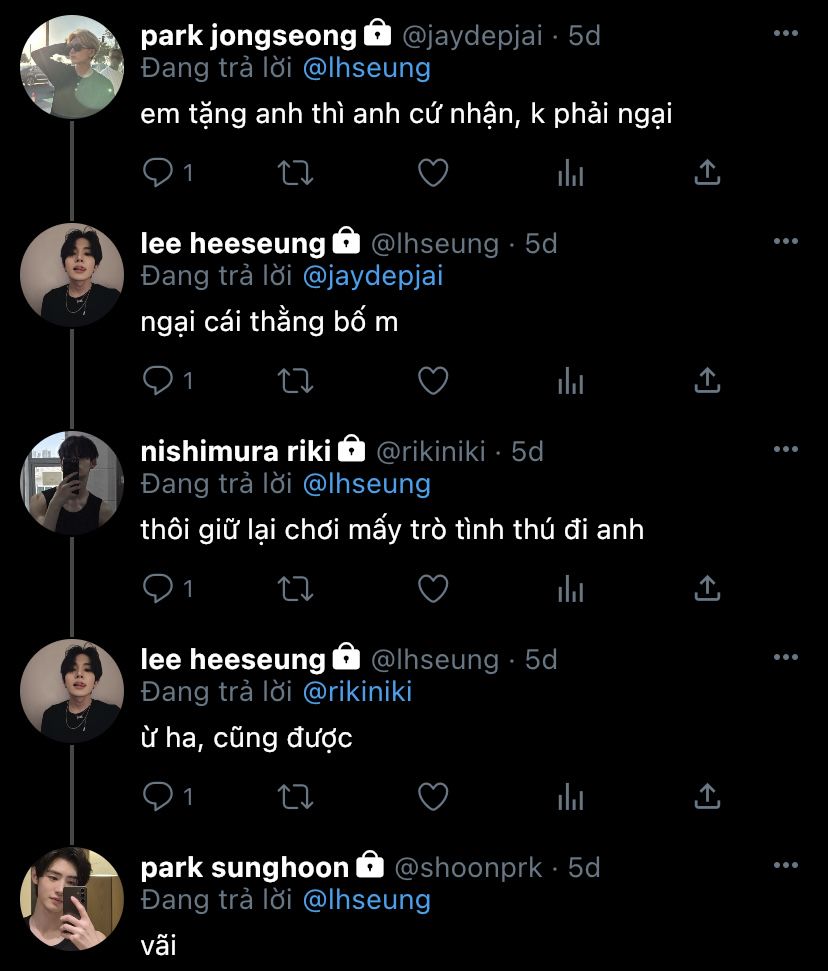828x971 pixels.
Task: Share lee heeseung's "ngại cái thằng bố m" tweet
Action: pyautogui.click(x=707, y=380)
